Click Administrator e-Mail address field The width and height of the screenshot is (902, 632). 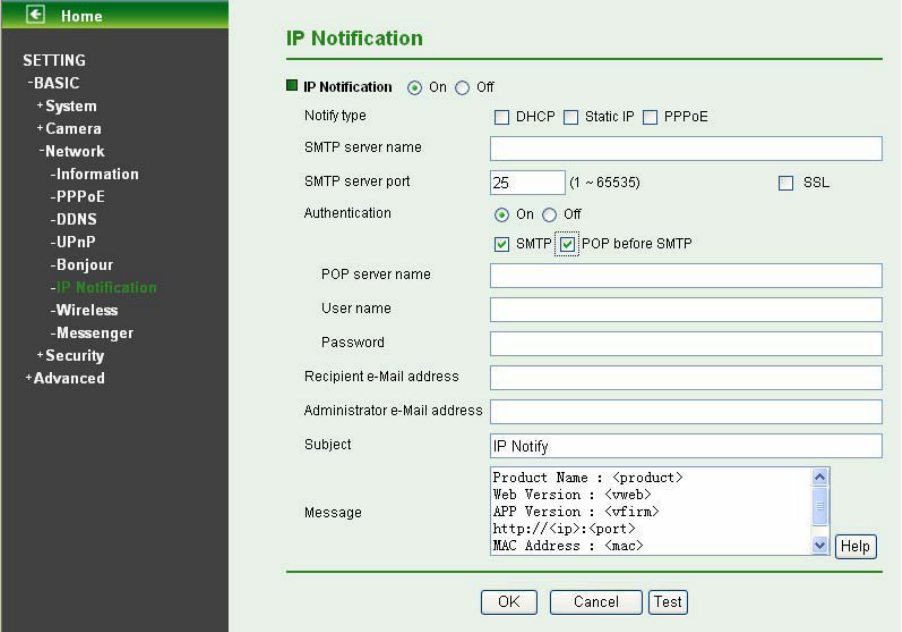click(x=686, y=411)
